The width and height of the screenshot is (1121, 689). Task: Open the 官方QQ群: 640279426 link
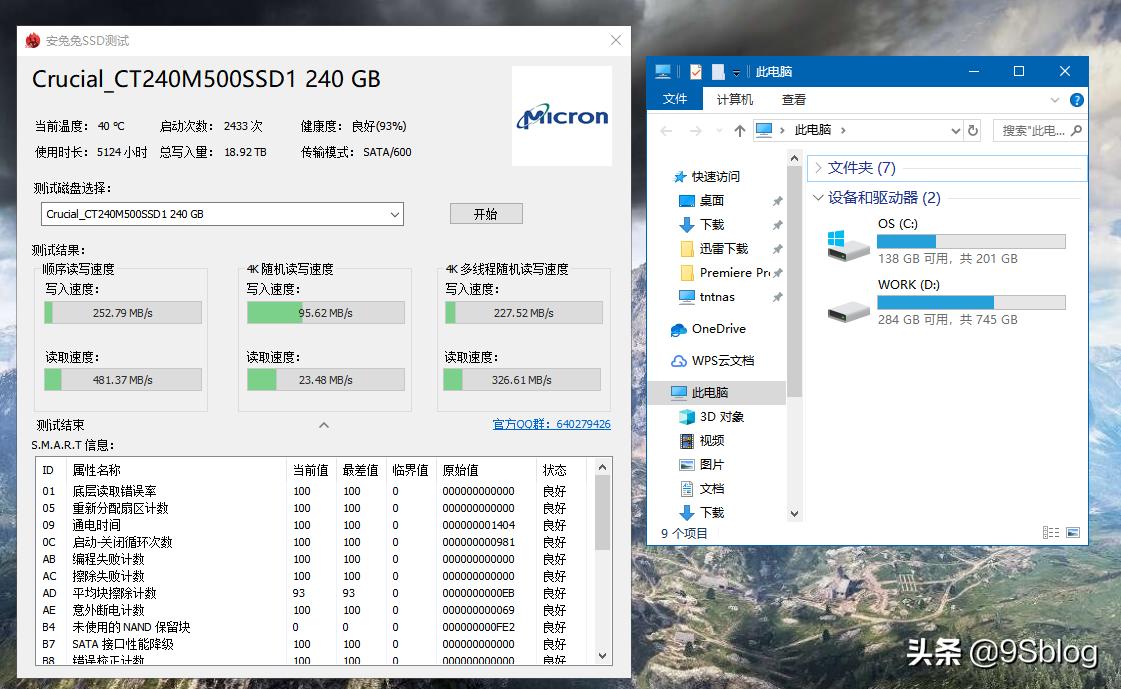[551, 423]
